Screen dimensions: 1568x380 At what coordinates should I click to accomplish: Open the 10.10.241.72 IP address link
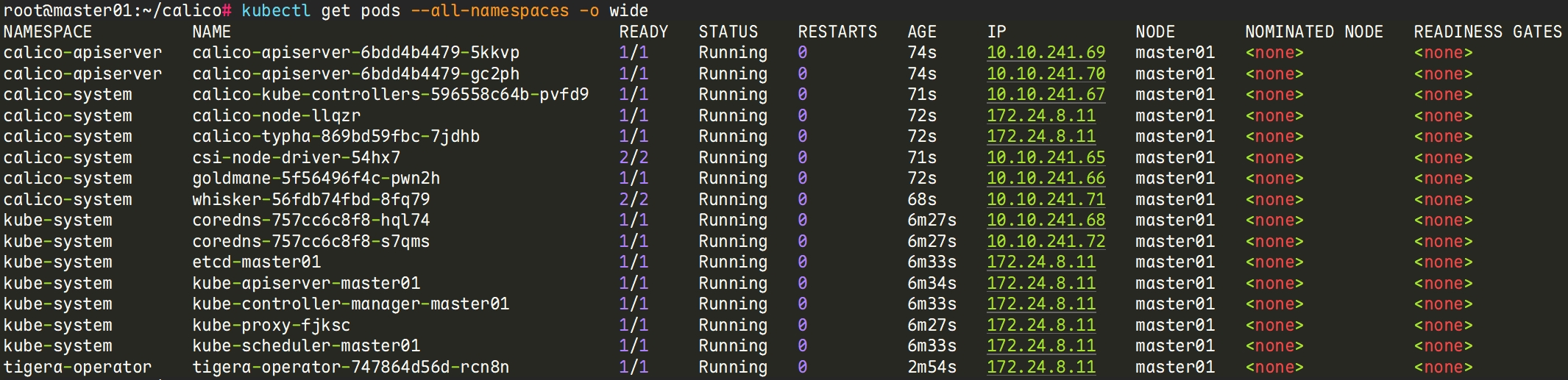coord(1046,242)
